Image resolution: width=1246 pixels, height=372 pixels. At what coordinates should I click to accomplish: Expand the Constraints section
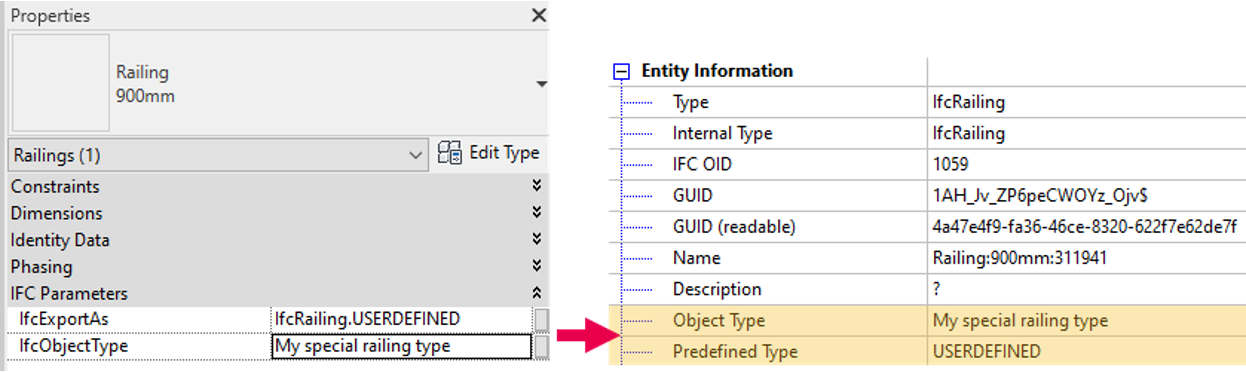coord(537,187)
